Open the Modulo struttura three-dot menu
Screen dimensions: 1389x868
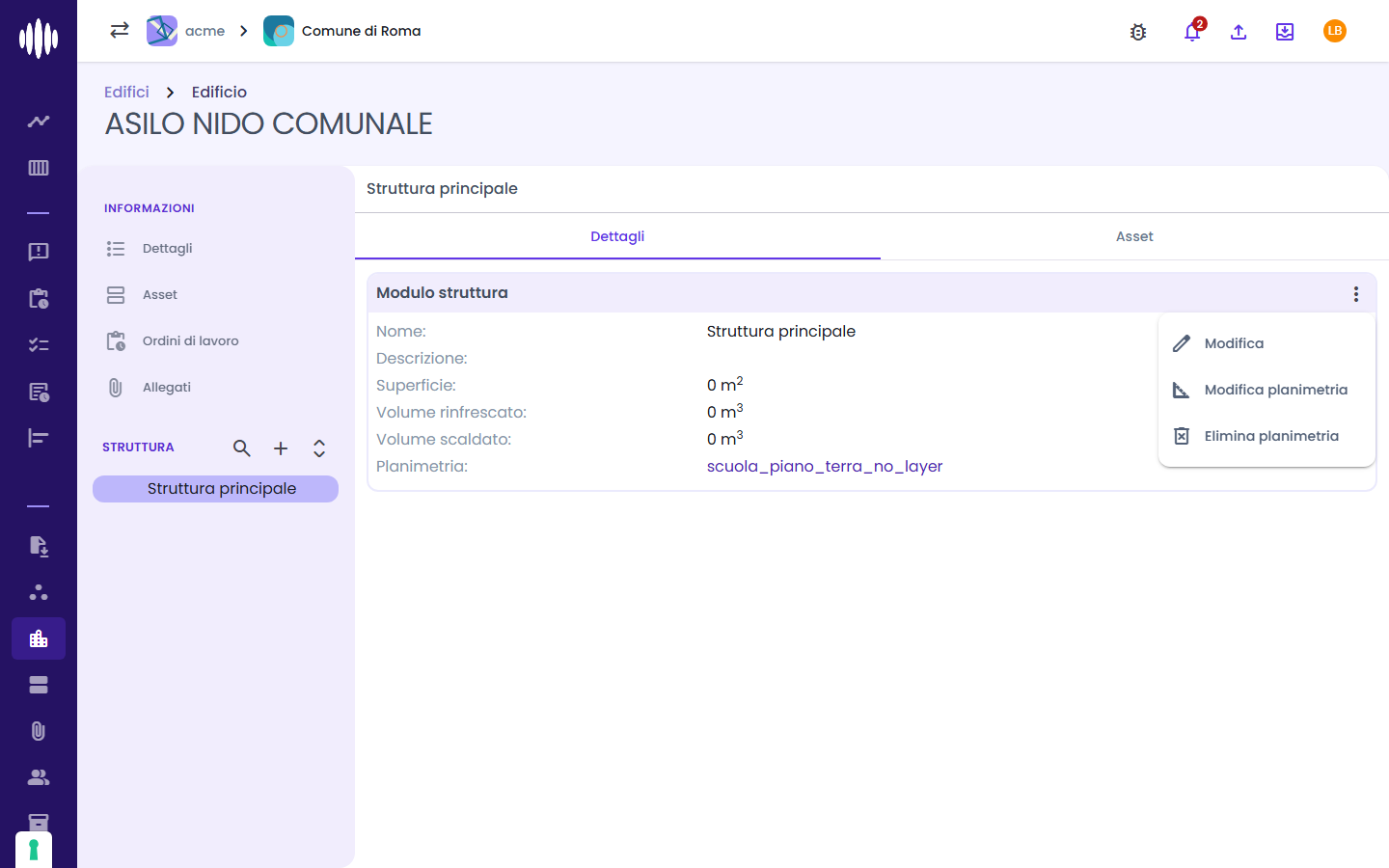point(1356,294)
